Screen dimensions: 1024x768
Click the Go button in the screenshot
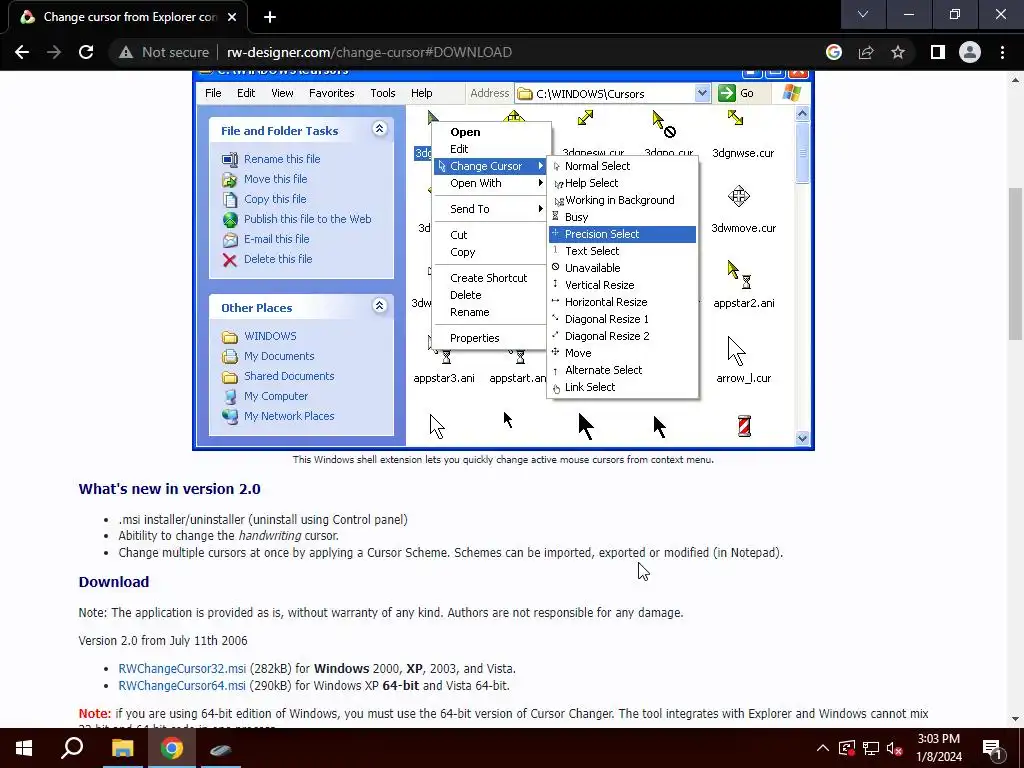[x=737, y=93]
